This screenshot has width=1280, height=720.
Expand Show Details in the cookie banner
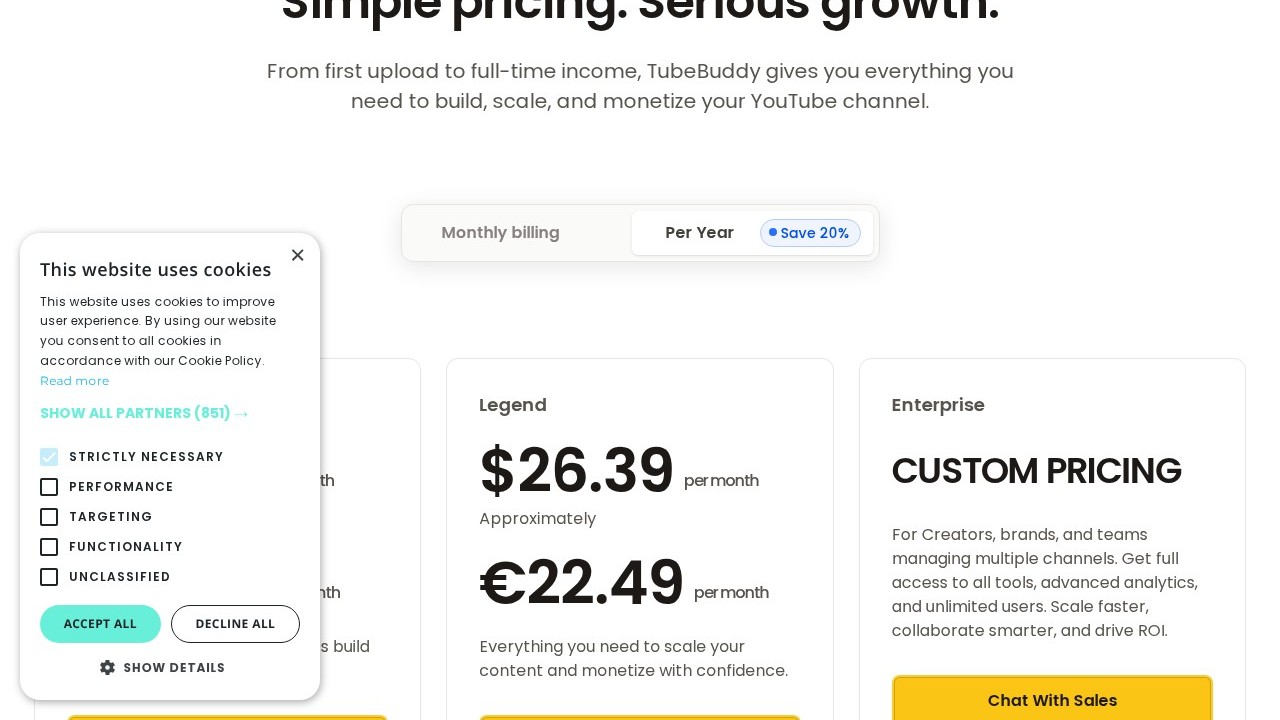(x=173, y=667)
